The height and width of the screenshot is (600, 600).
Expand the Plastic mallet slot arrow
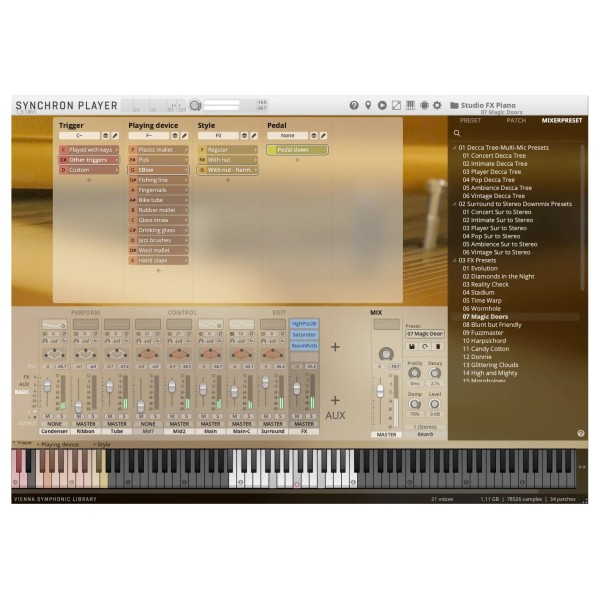186,150
